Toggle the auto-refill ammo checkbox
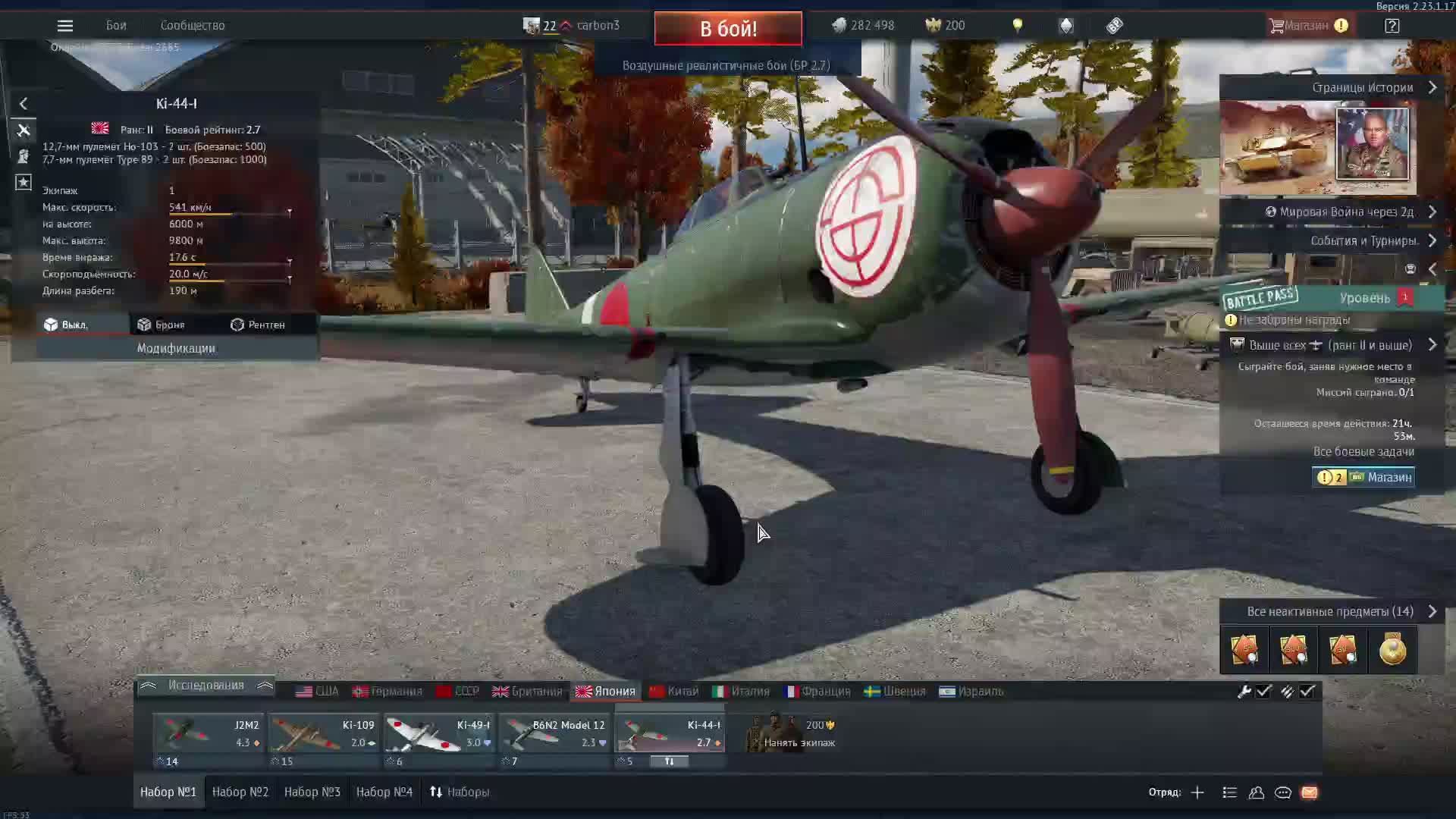The height and width of the screenshot is (819, 1456). [1307, 692]
